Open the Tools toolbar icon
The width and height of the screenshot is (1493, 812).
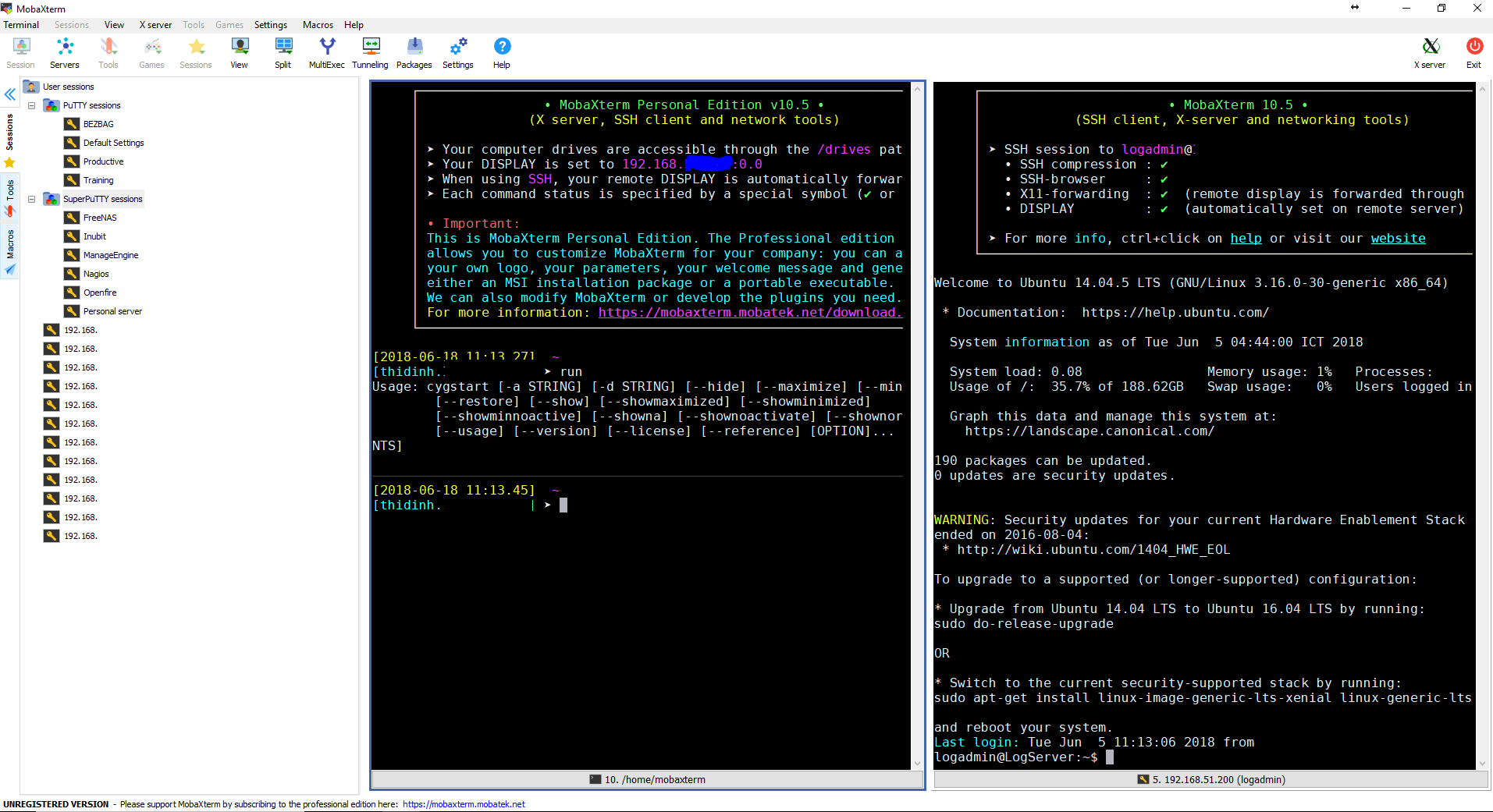[x=108, y=53]
